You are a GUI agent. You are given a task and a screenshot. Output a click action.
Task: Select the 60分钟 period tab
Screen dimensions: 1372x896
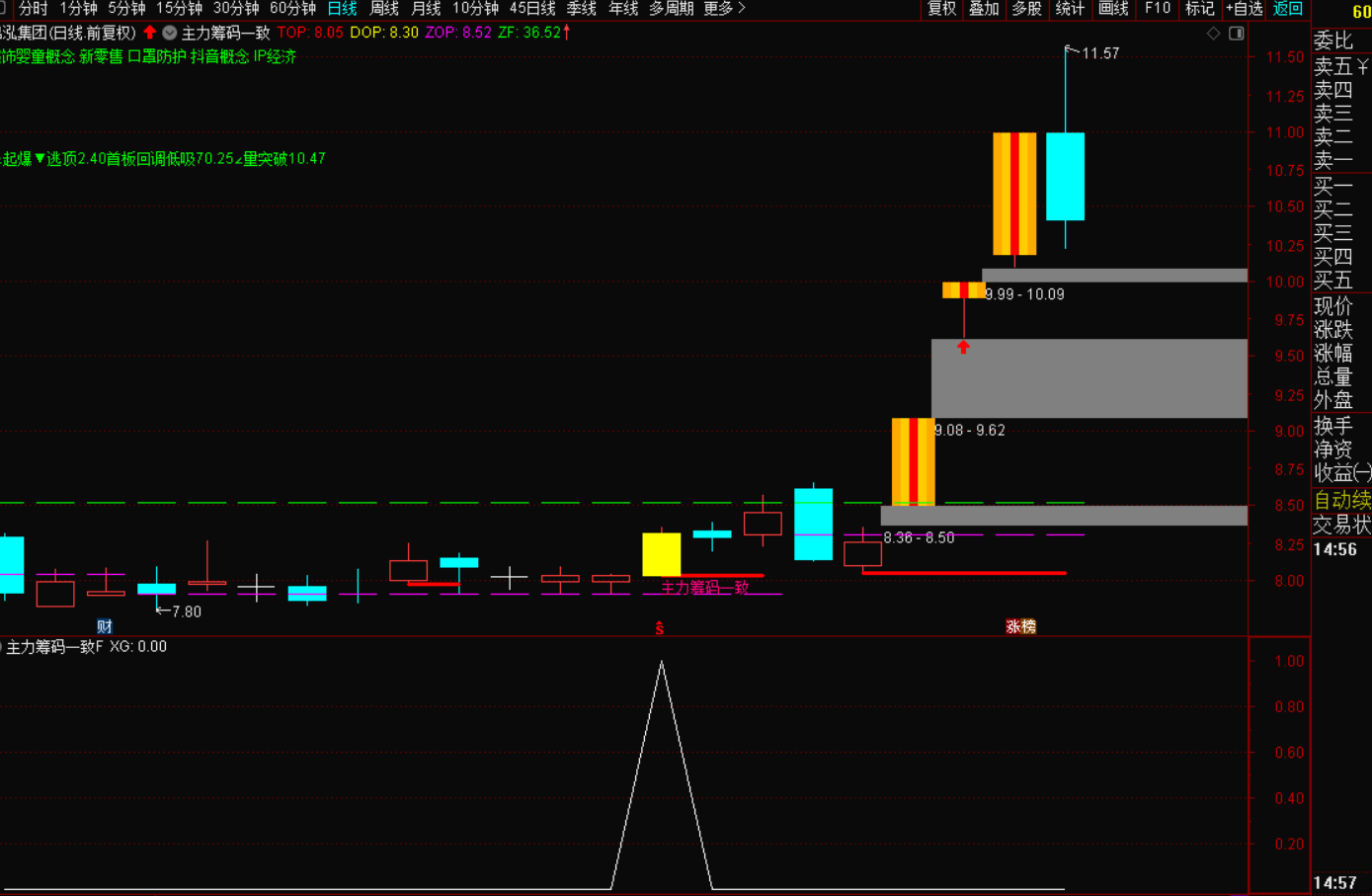tap(292, 9)
